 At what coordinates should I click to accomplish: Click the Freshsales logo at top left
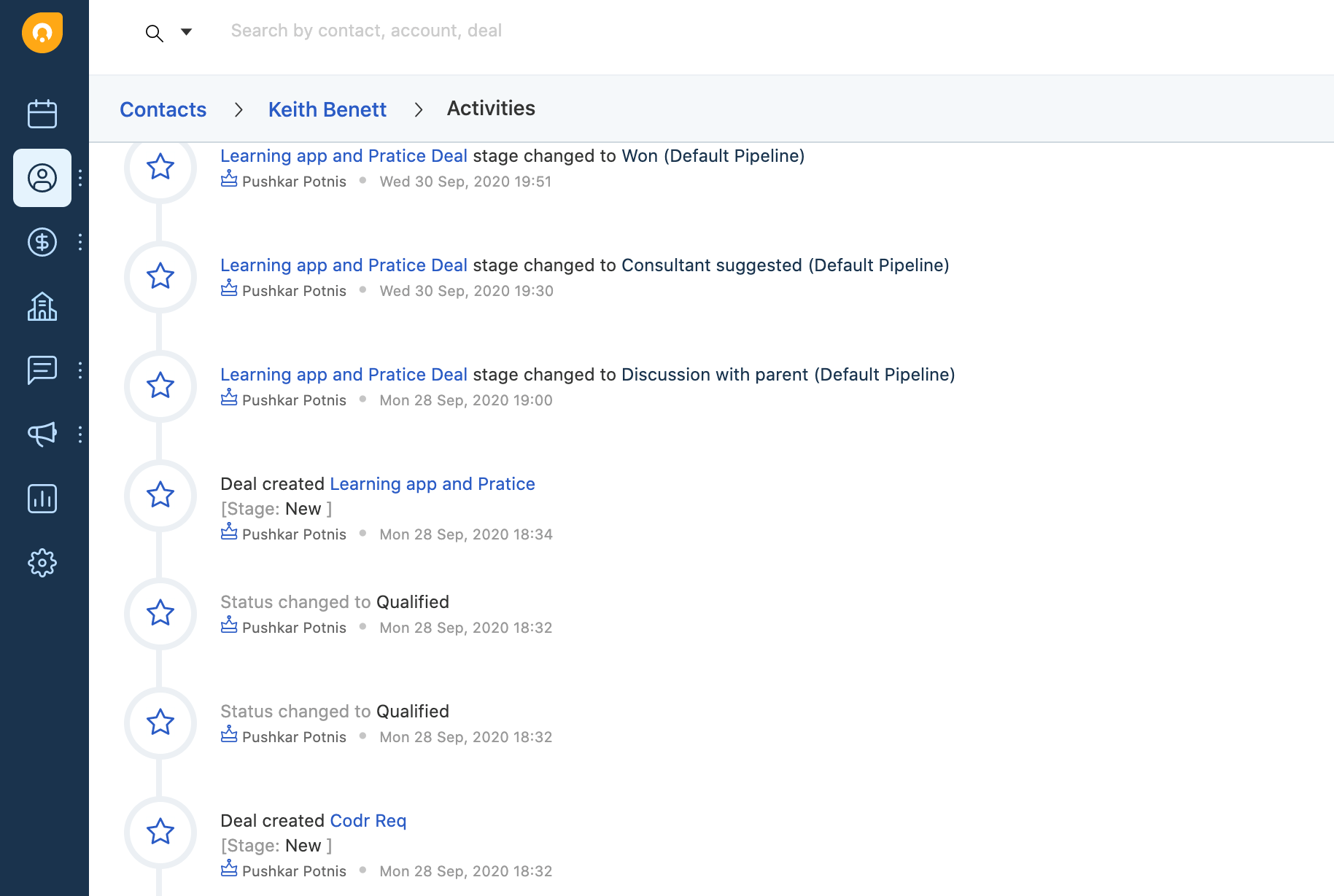42,33
